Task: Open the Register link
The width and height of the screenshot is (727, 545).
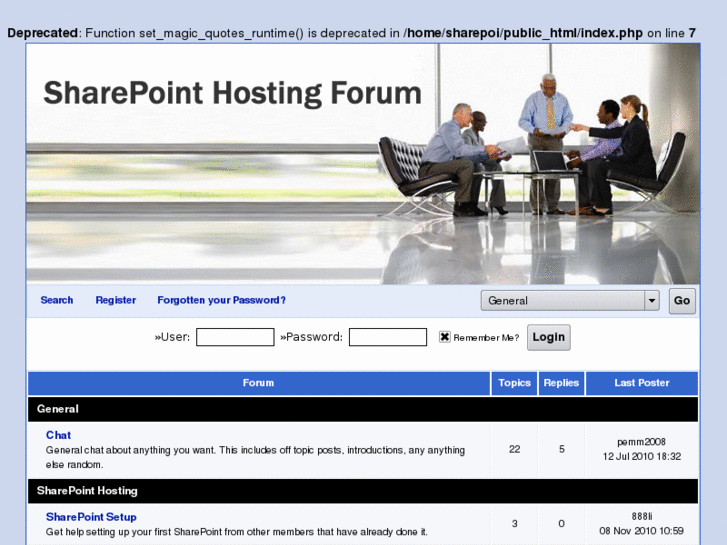Action: point(115,300)
